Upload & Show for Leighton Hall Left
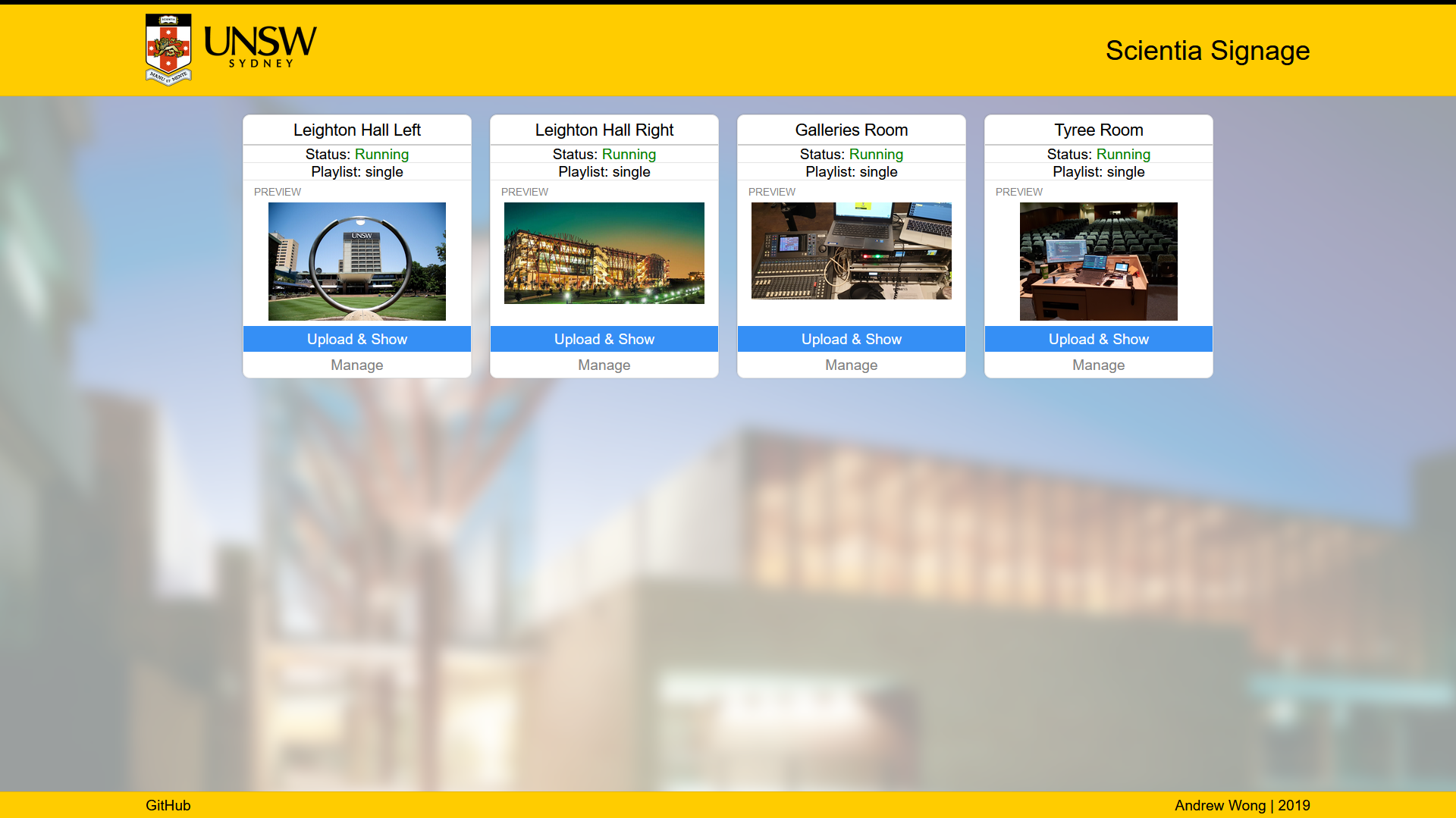 point(357,339)
